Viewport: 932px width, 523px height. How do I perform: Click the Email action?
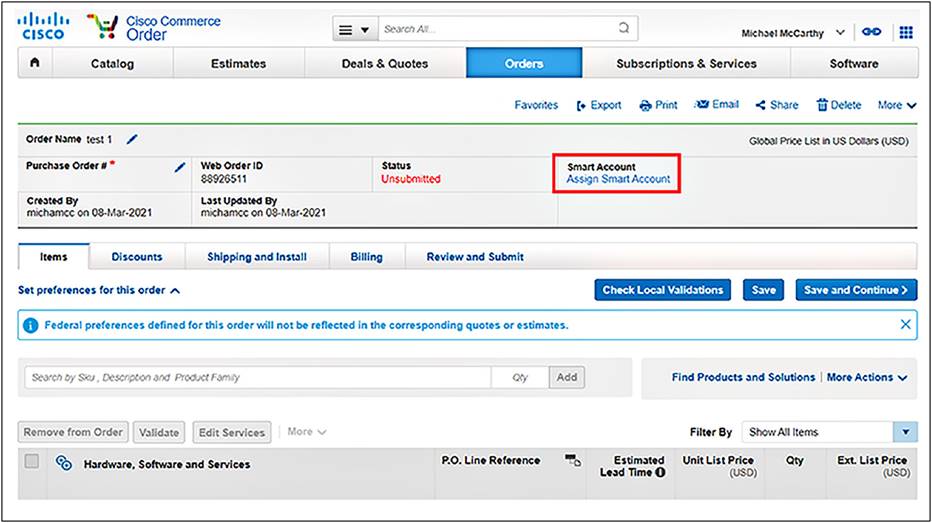716,105
